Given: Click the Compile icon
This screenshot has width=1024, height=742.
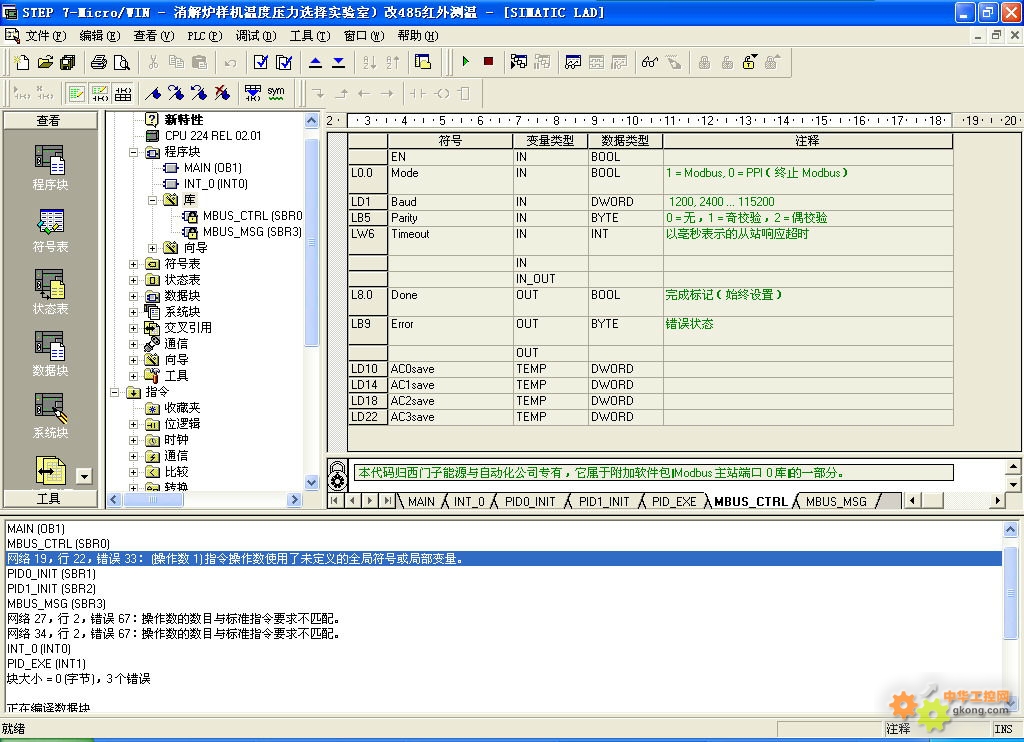Looking at the screenshot, I should pyautogui.click(x=261, y=62).
